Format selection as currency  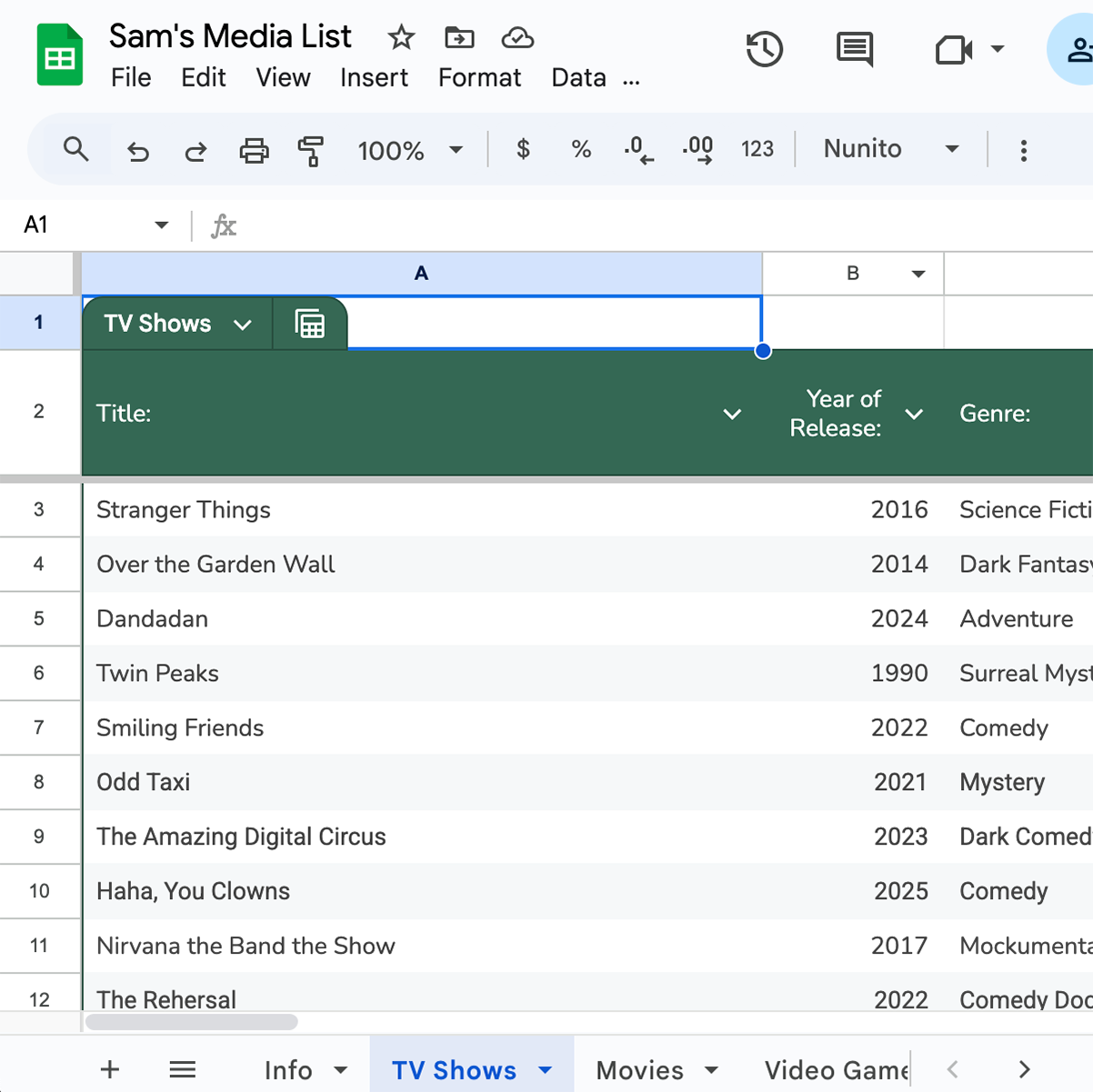[x=523, y=149]
